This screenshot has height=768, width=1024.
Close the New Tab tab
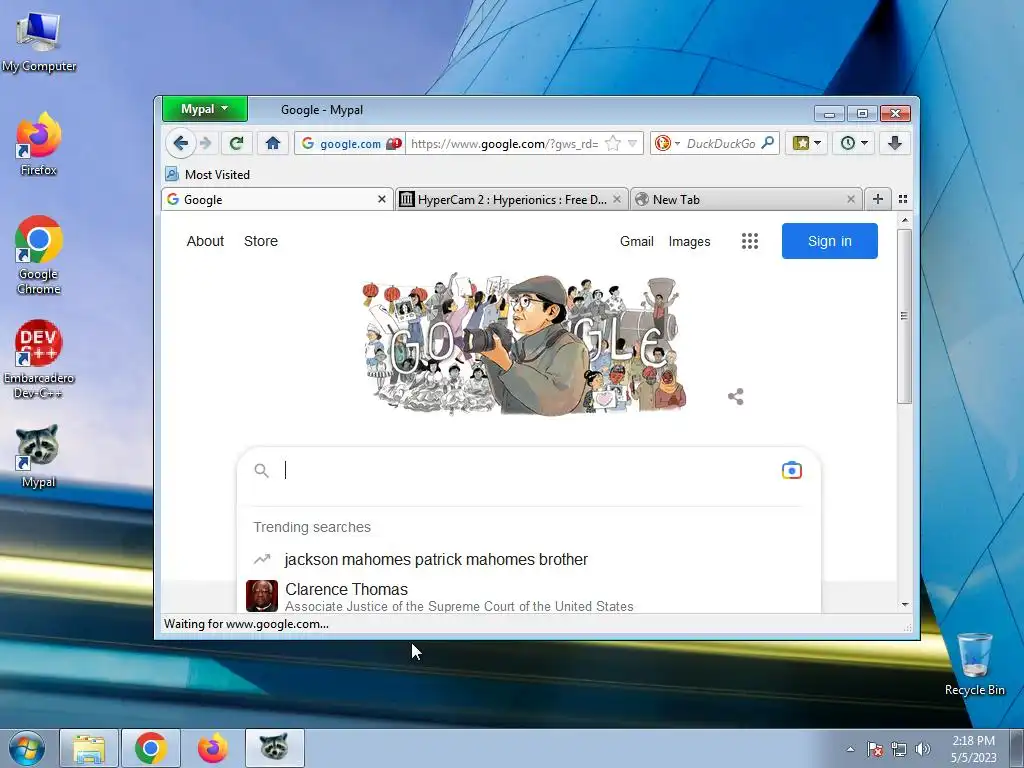(851, 199)
